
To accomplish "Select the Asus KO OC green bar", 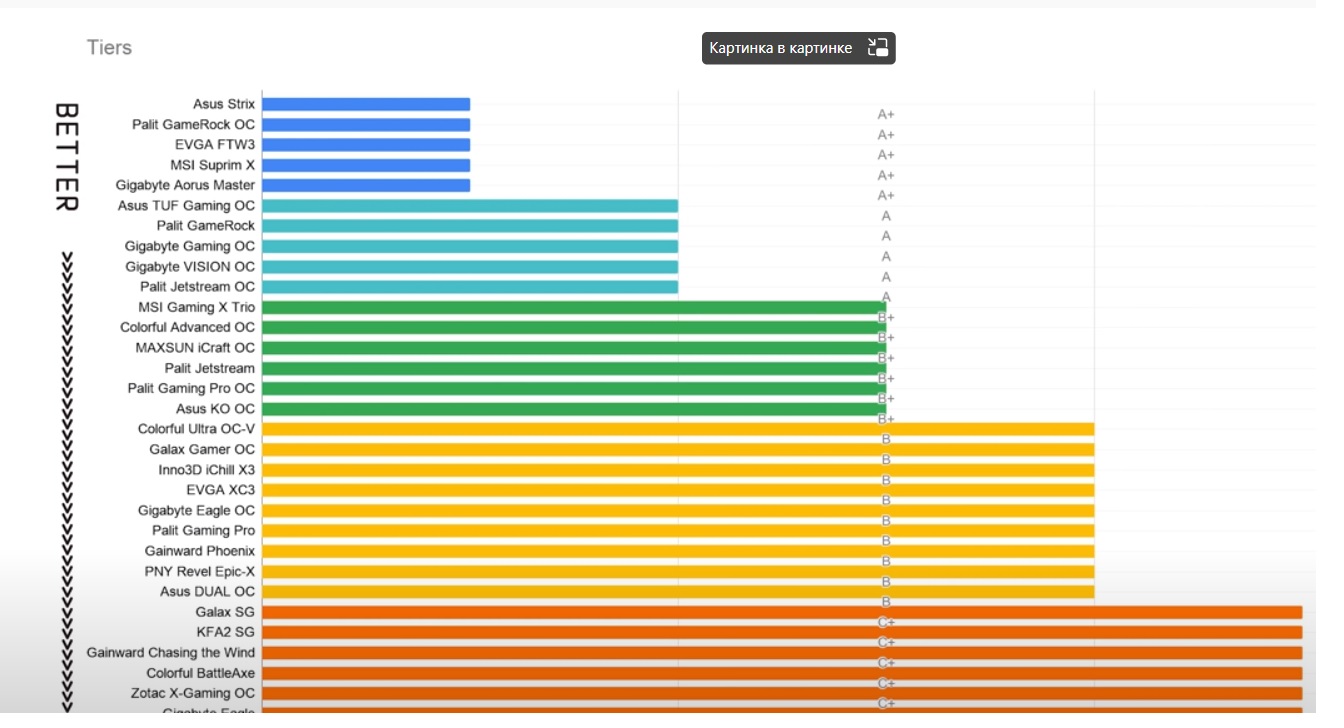I will [x=572, y=409].
